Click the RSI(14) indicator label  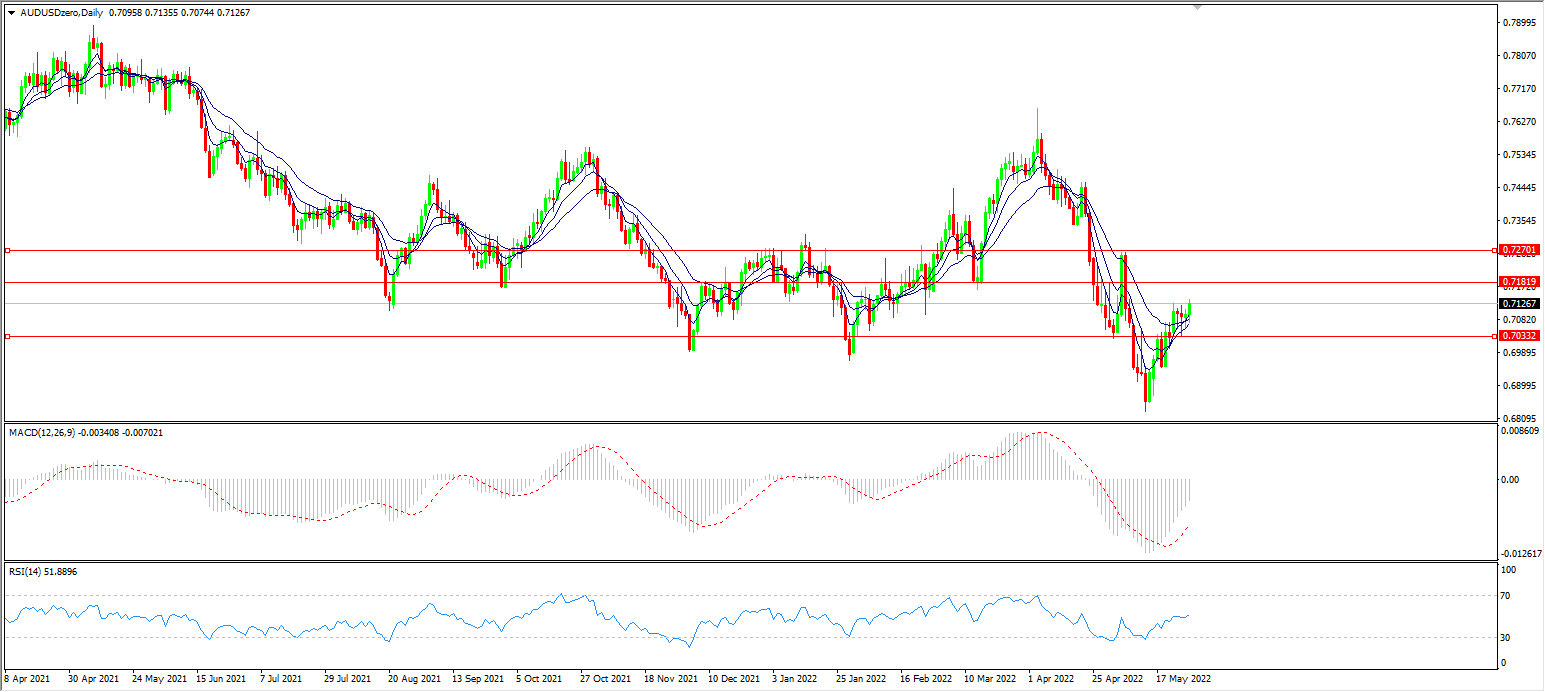click(x=28, y=571)
